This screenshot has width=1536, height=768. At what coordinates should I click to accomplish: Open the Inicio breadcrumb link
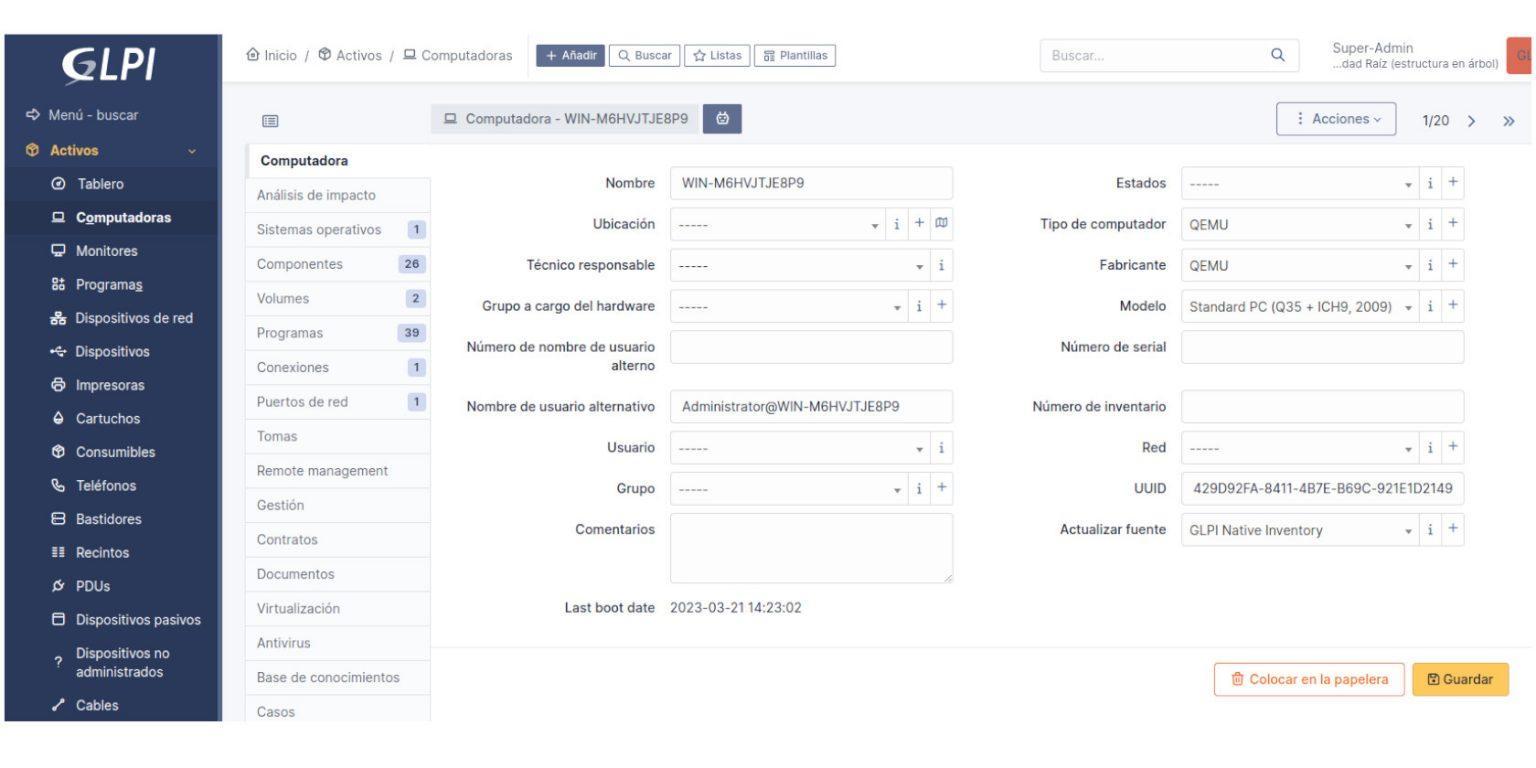point(279,55)
